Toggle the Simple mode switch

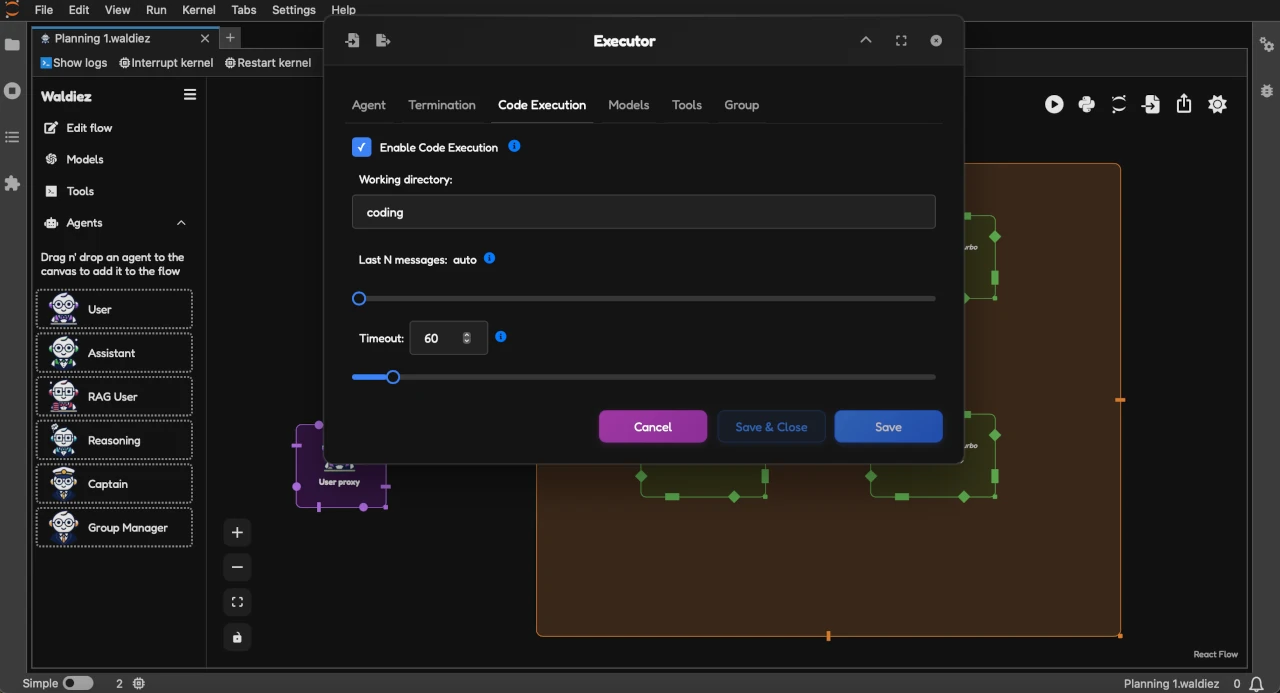pyautogui.click(x=78, y=683)
